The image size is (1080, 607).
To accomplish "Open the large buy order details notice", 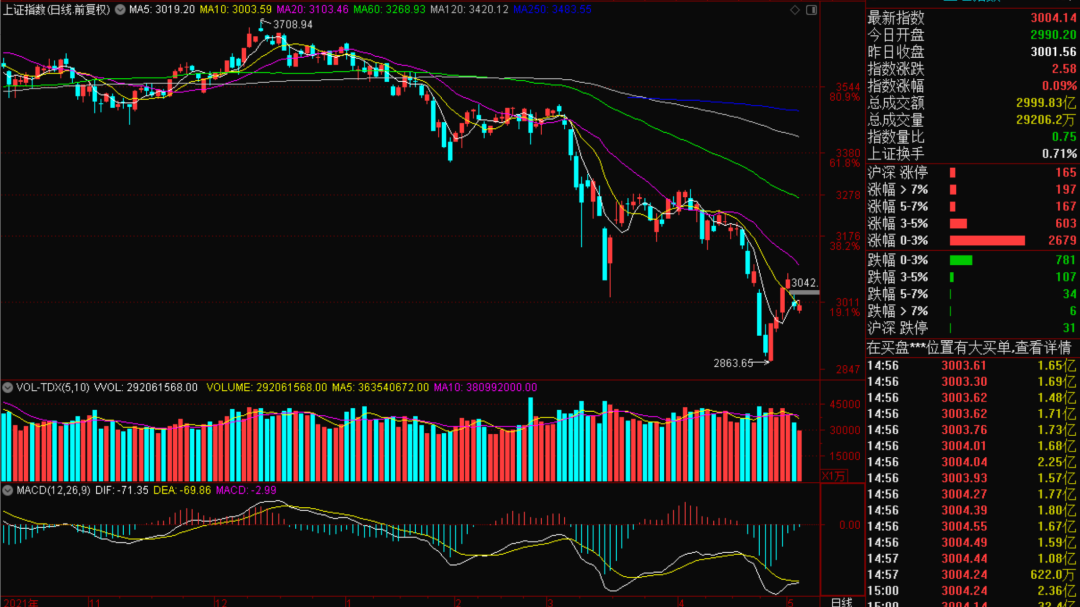I will tap(968, 348).
